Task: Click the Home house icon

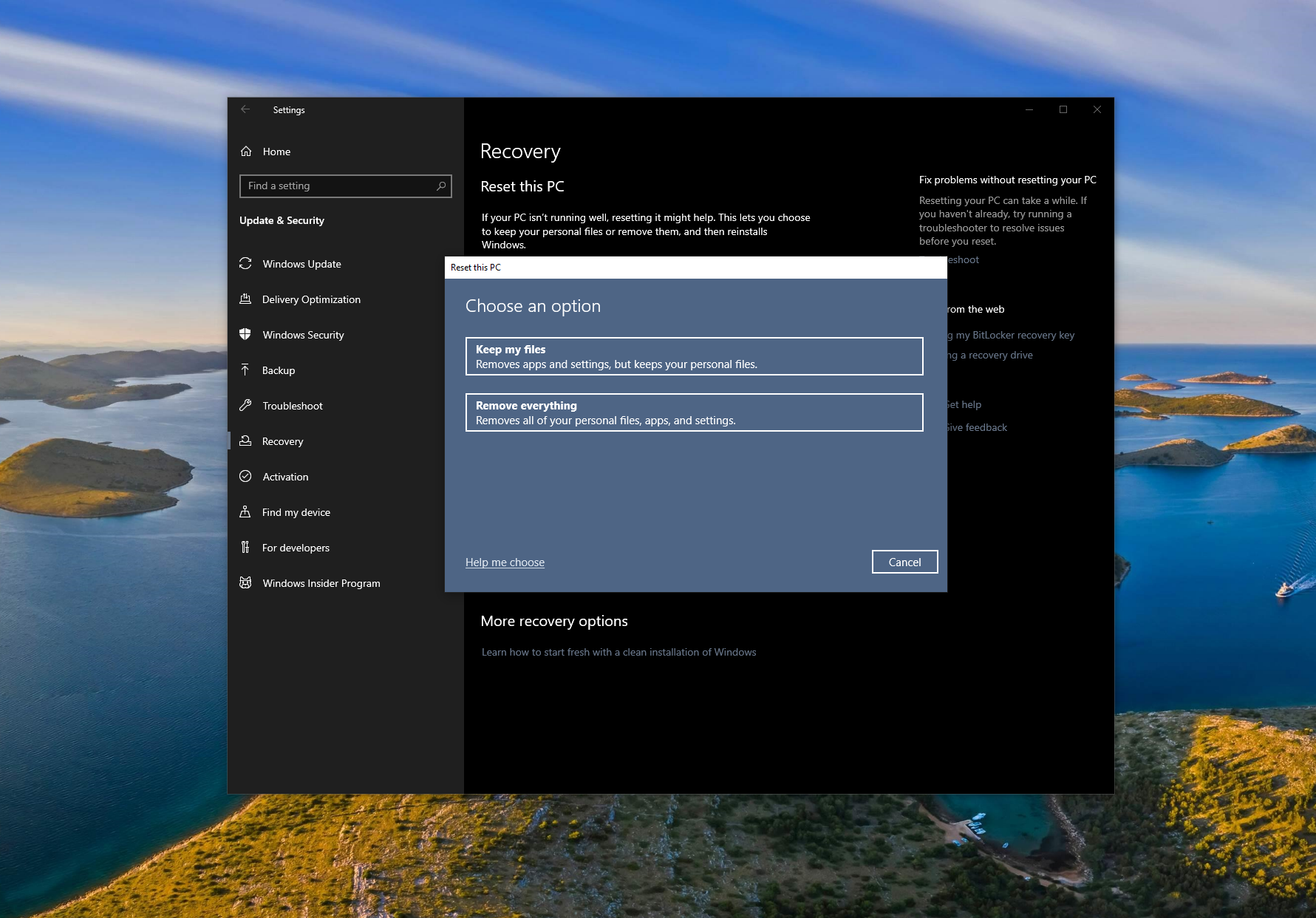Action: coord(246,152)
